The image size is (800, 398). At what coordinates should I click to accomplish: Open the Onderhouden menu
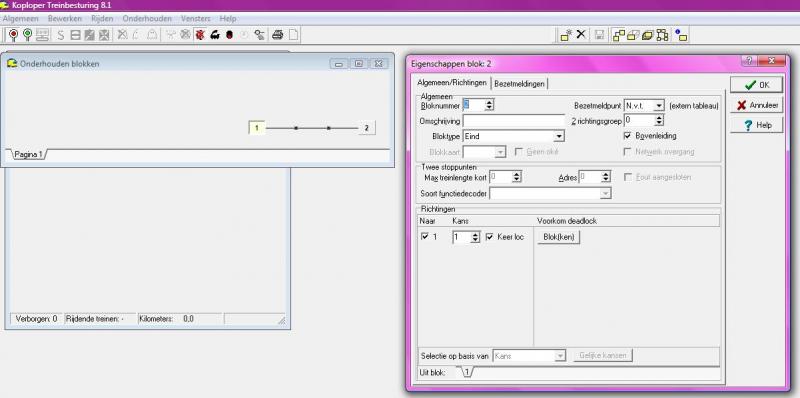pyautogui.click(x=147, y=18)
